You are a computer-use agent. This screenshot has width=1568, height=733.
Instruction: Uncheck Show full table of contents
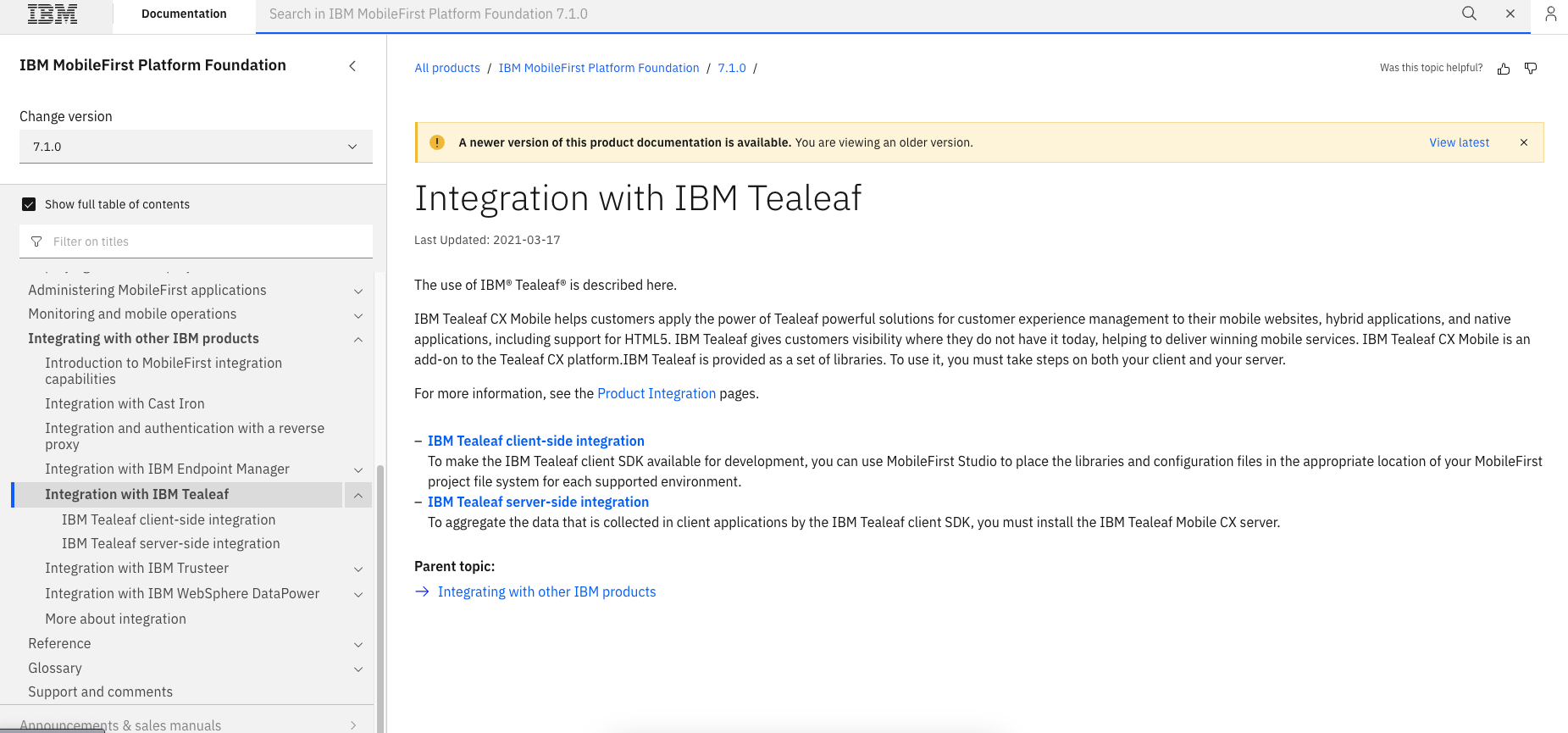29,204
